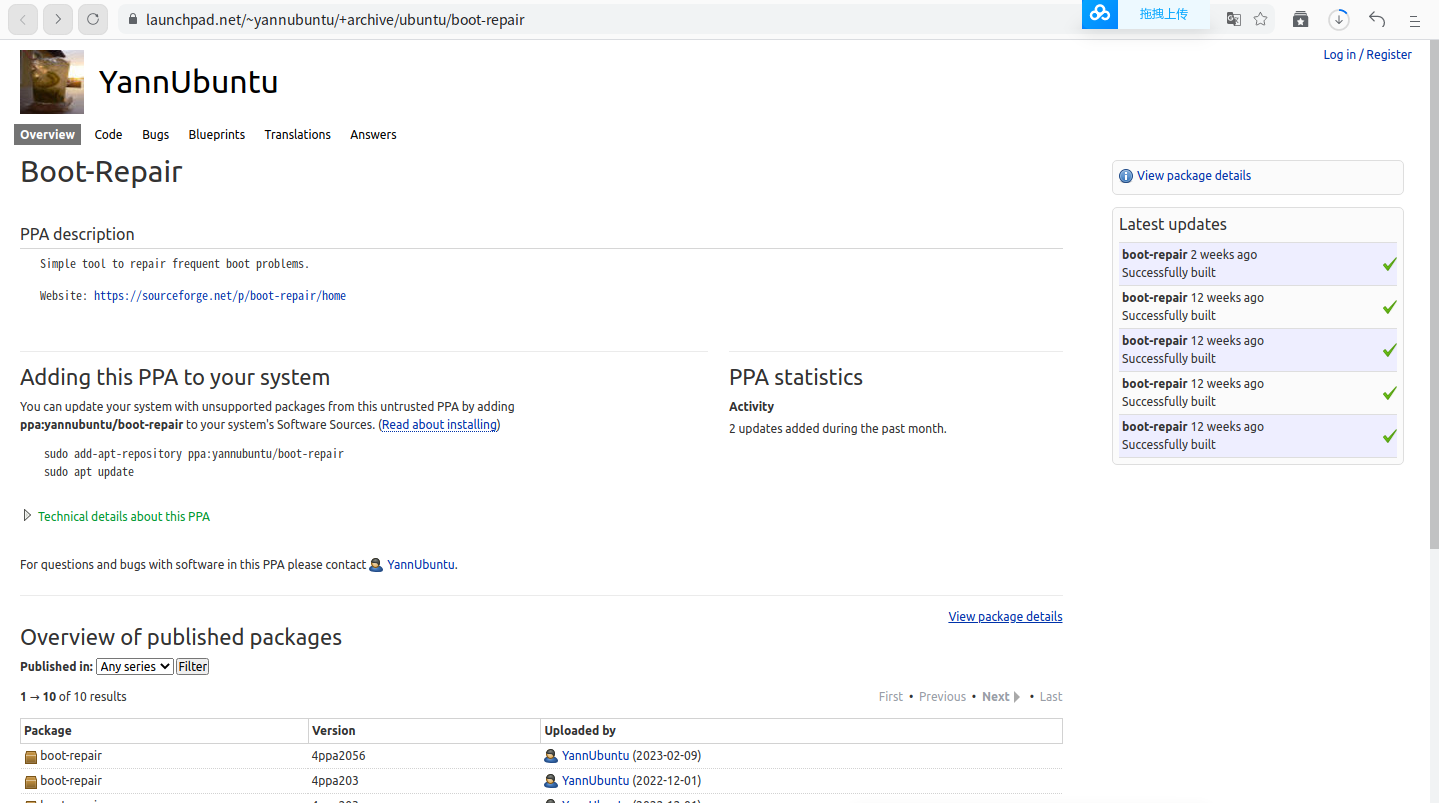Bookmark this page with the star icon
1439x803 pixels.
point(1261,19)
